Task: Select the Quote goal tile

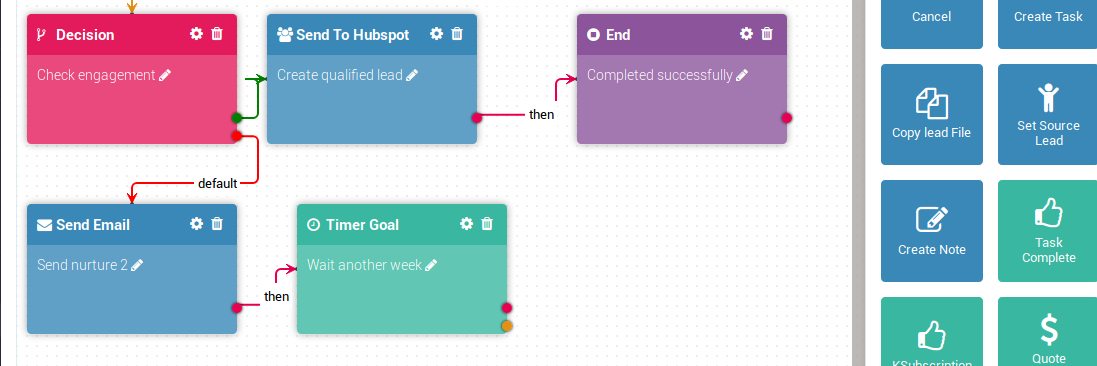Action: pyautogui.click(x=1048, y=332)
